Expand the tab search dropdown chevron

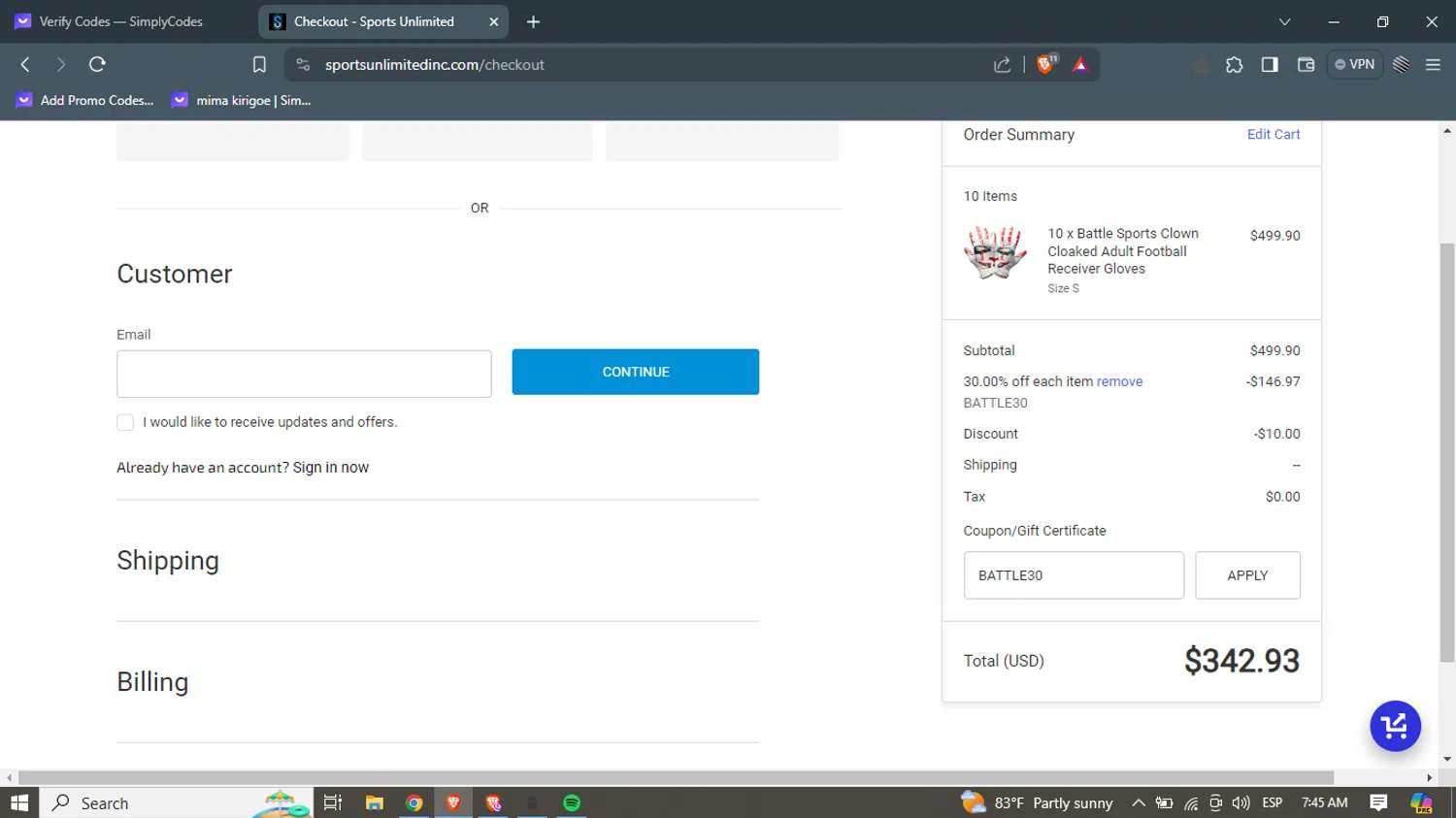pyautogui.click(x=1284, y=21)
